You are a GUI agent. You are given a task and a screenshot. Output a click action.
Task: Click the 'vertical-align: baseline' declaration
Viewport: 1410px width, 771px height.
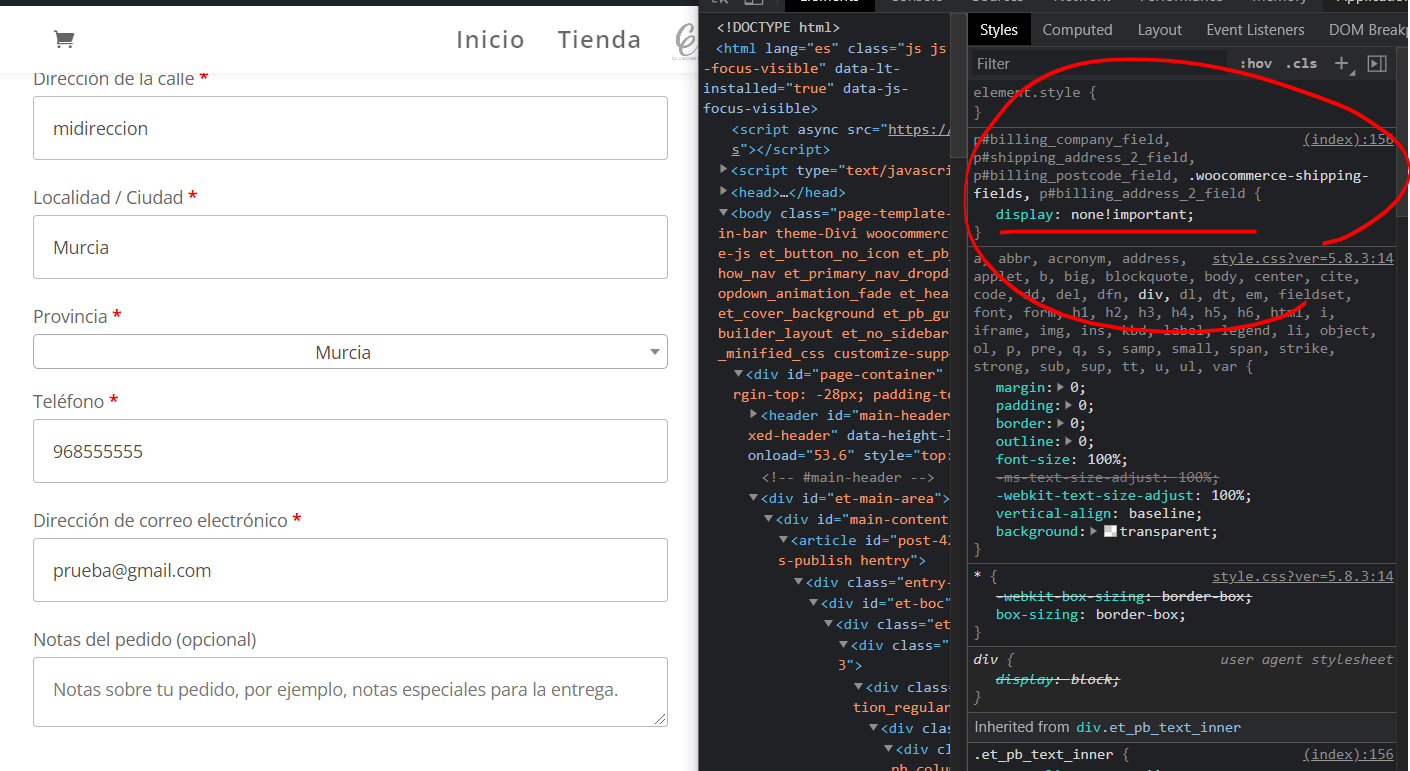pyautogui.click(x=1099, y=513)
